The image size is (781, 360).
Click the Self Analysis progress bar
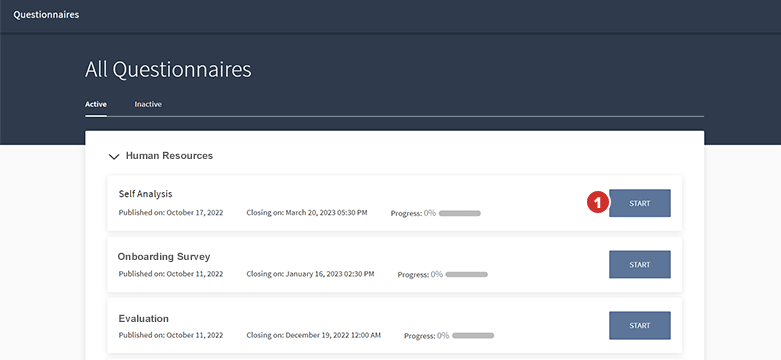point(460,213)
